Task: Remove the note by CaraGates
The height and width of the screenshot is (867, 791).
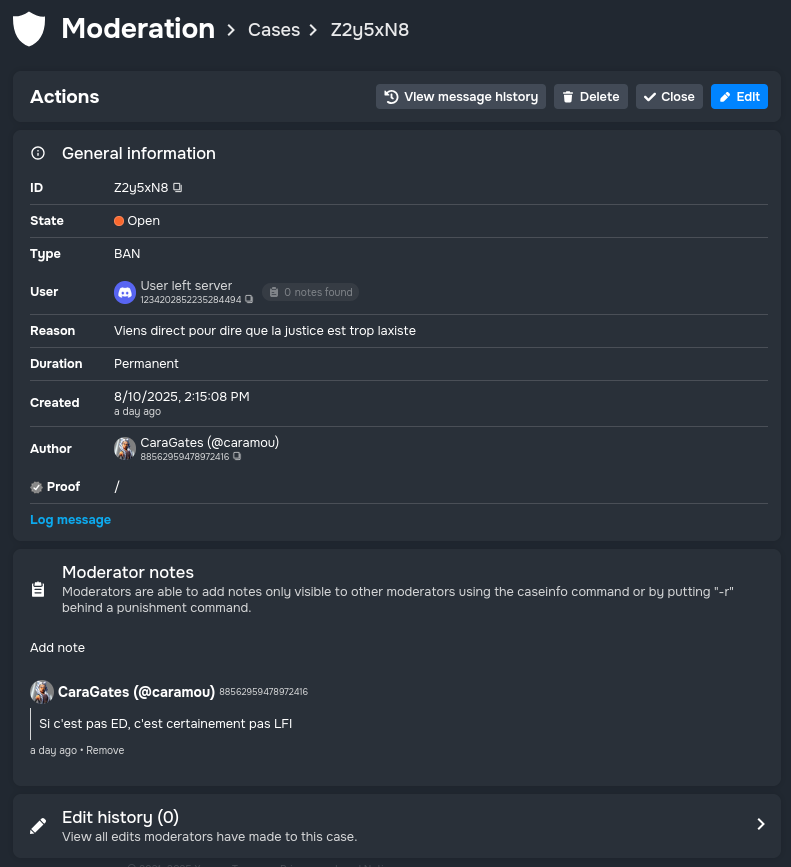Action: [x=105, y=750]
